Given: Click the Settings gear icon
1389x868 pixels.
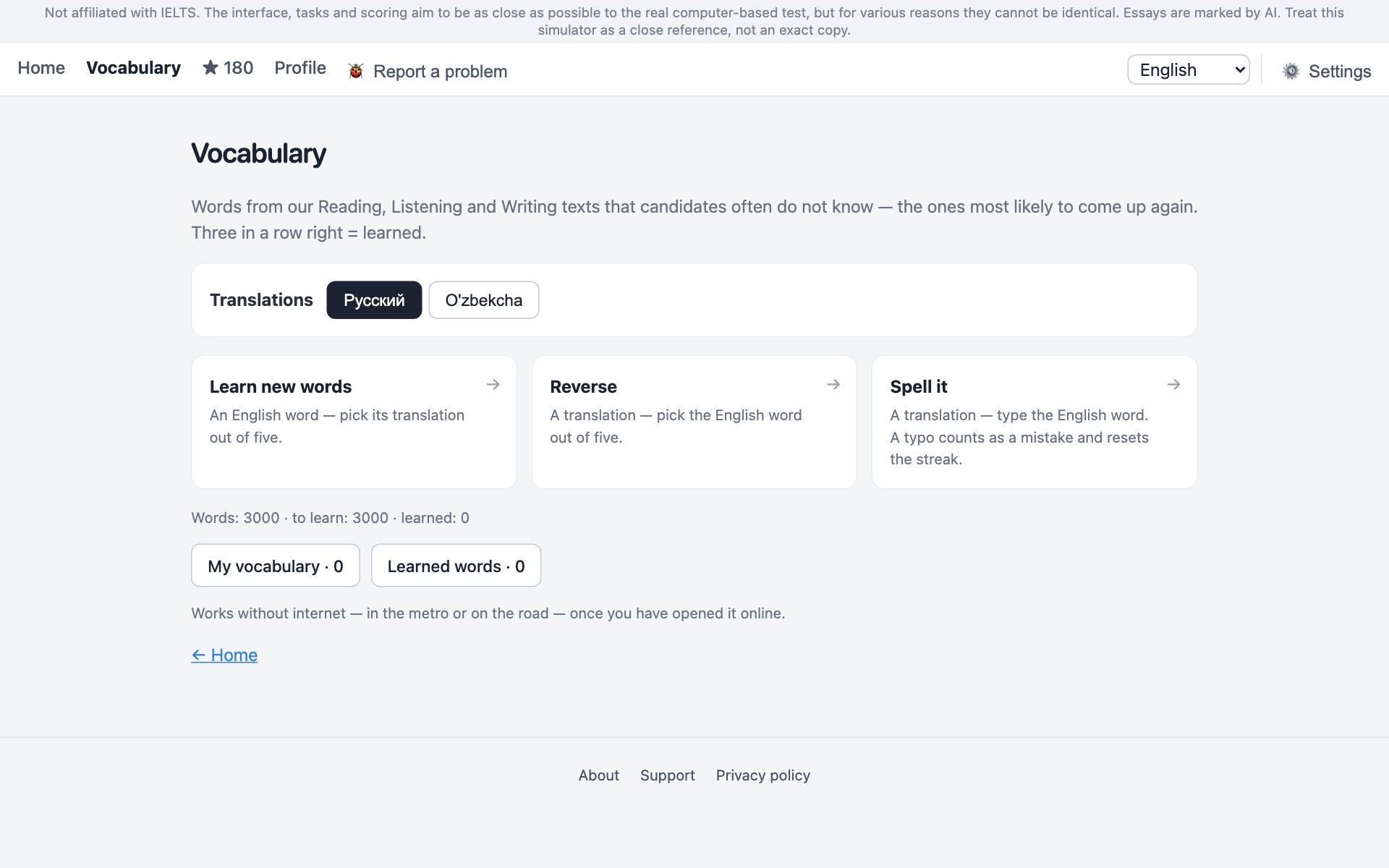Looking at the screenshot, I should pos(1291,71).
